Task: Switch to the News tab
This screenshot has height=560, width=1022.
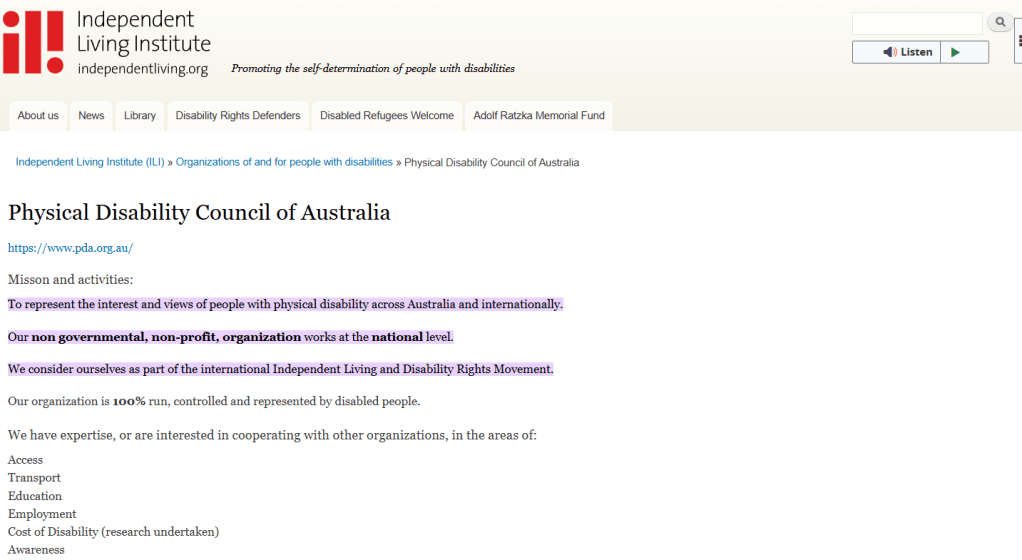Action: pos(91,116)
